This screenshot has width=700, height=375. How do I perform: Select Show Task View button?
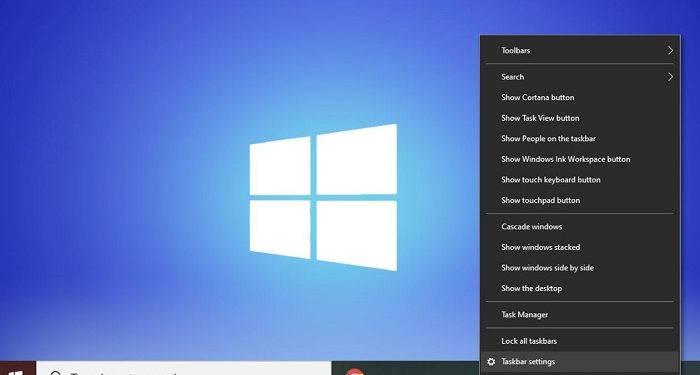580,118
